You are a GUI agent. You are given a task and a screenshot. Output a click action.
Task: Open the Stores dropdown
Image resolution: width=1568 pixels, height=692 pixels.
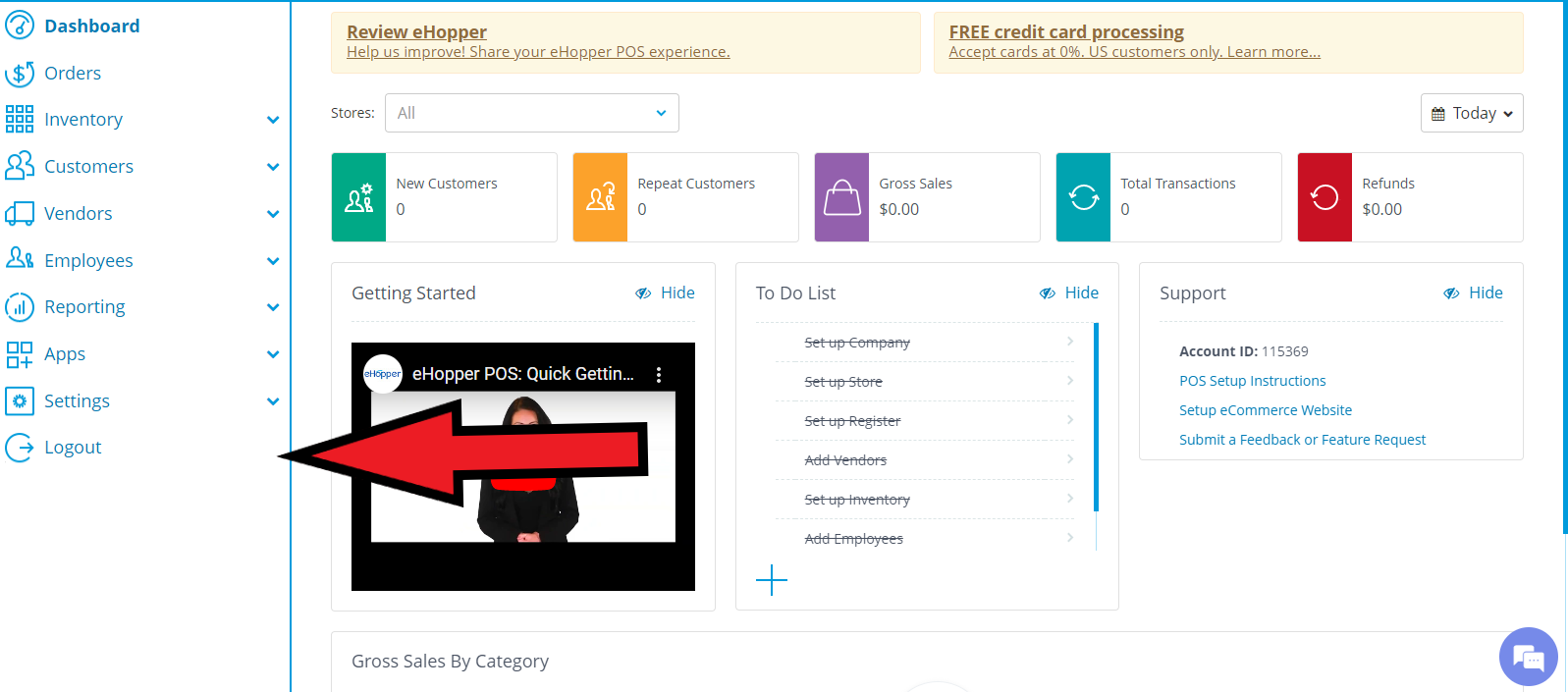click(531, 113)
